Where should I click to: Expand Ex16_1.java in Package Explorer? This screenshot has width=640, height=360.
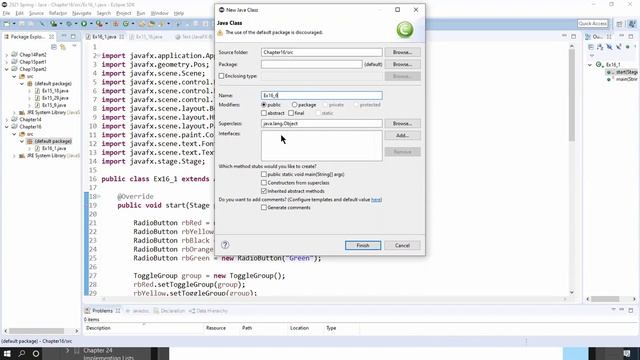tap(29, 149)
